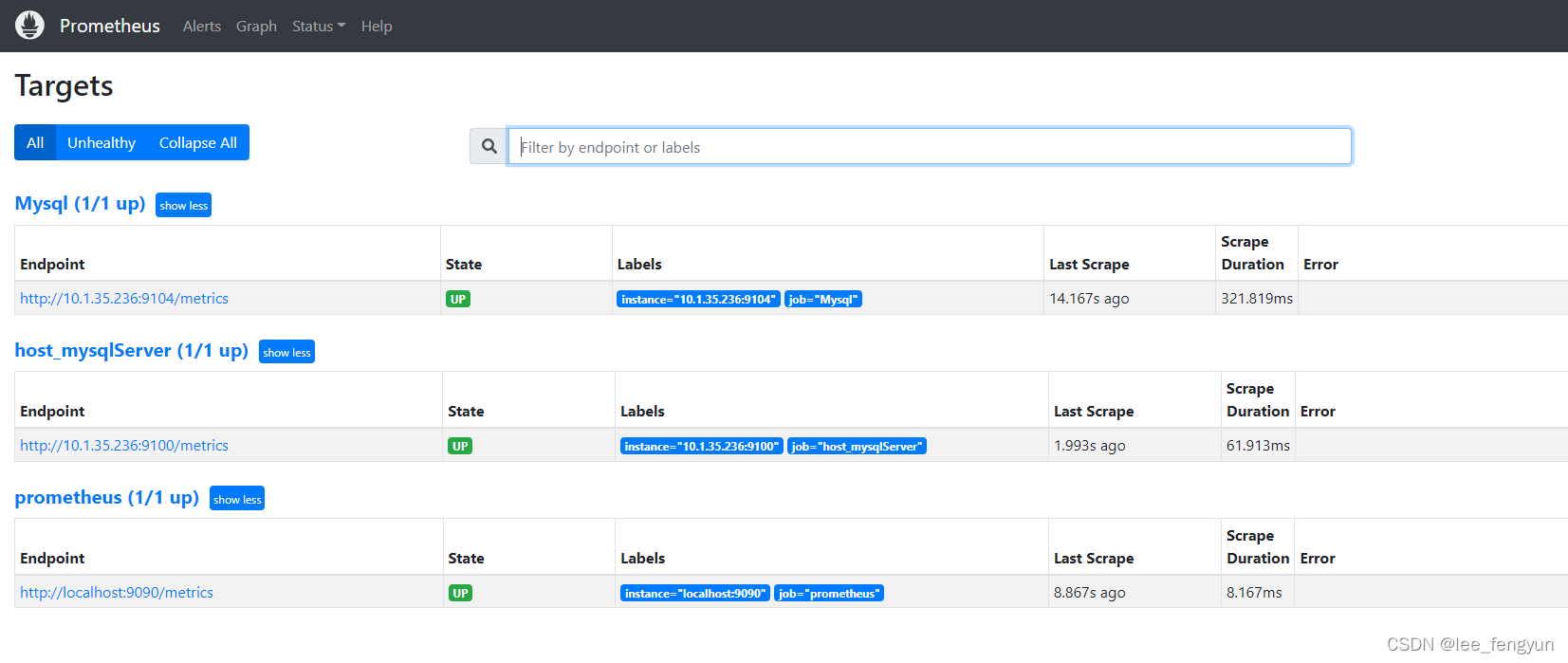The width and height of the screenshot is (1568, 663).
Task: Focus the filter by endpoint or labels field
Action: pos(930,146)
